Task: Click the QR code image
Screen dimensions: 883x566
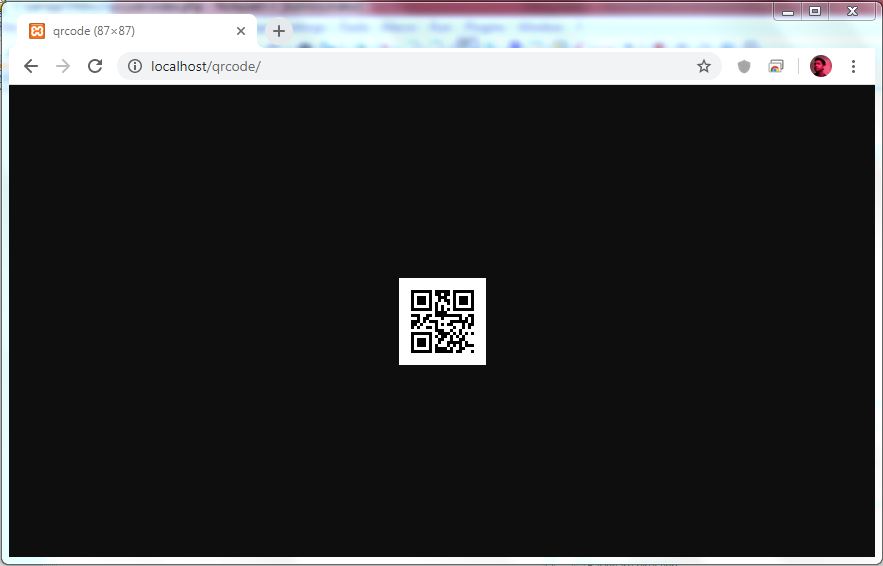Action: [x=442, y=322]
